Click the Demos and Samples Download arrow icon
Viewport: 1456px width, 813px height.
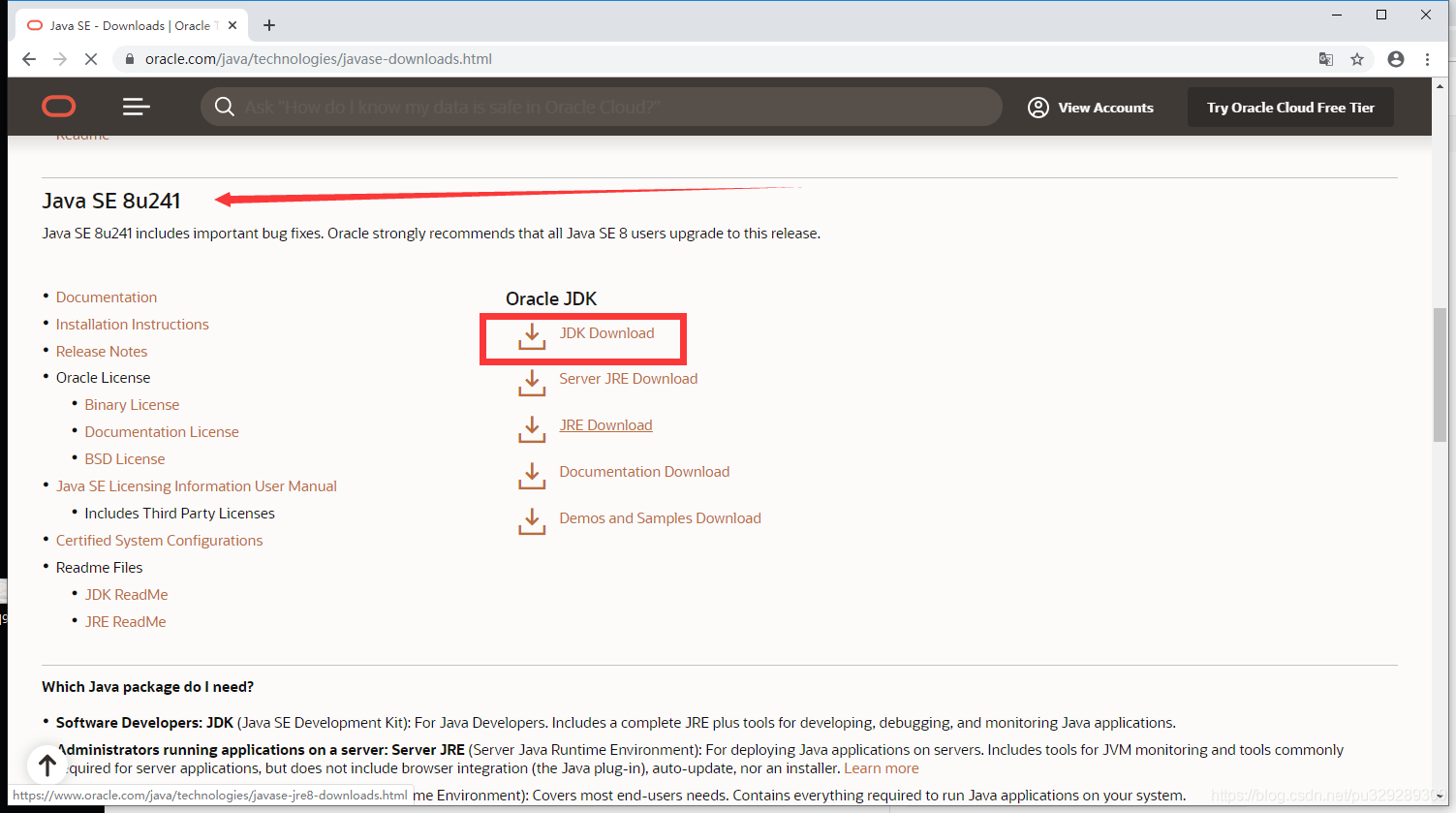(532, 521)
